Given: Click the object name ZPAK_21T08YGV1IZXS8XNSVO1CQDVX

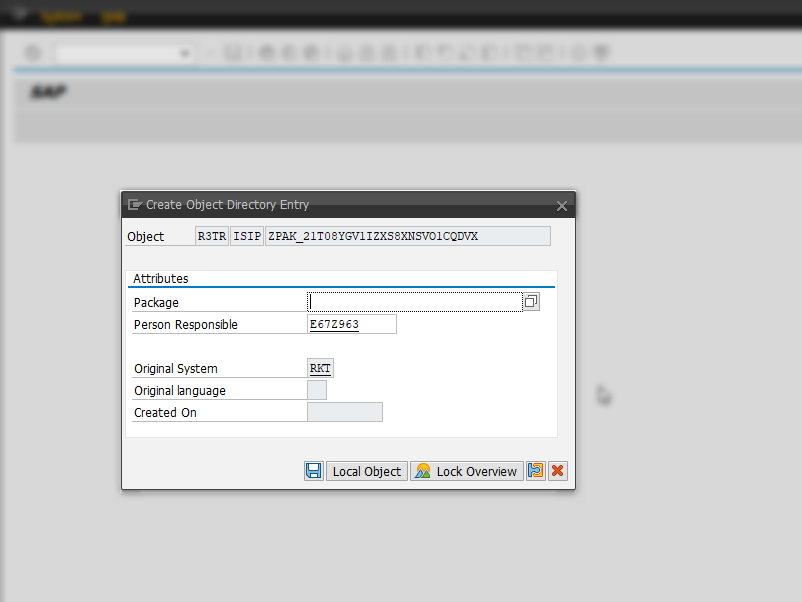Looking at the screenshot, I should (408, 236).
